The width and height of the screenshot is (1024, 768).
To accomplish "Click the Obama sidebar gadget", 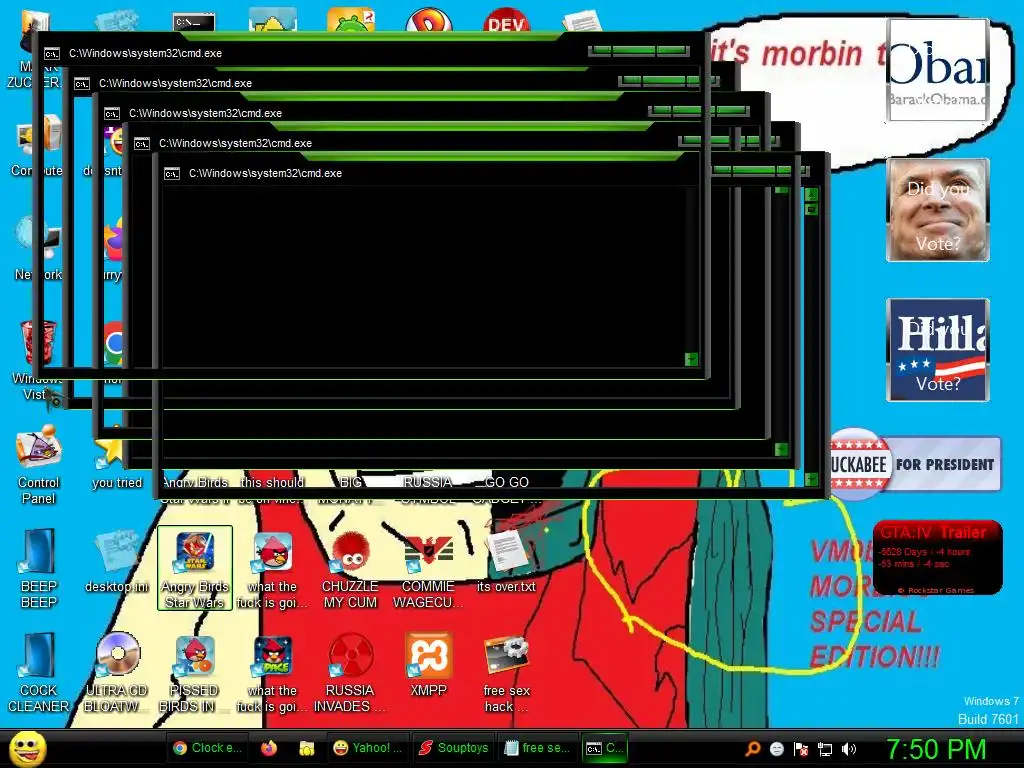I will point(937,69).
